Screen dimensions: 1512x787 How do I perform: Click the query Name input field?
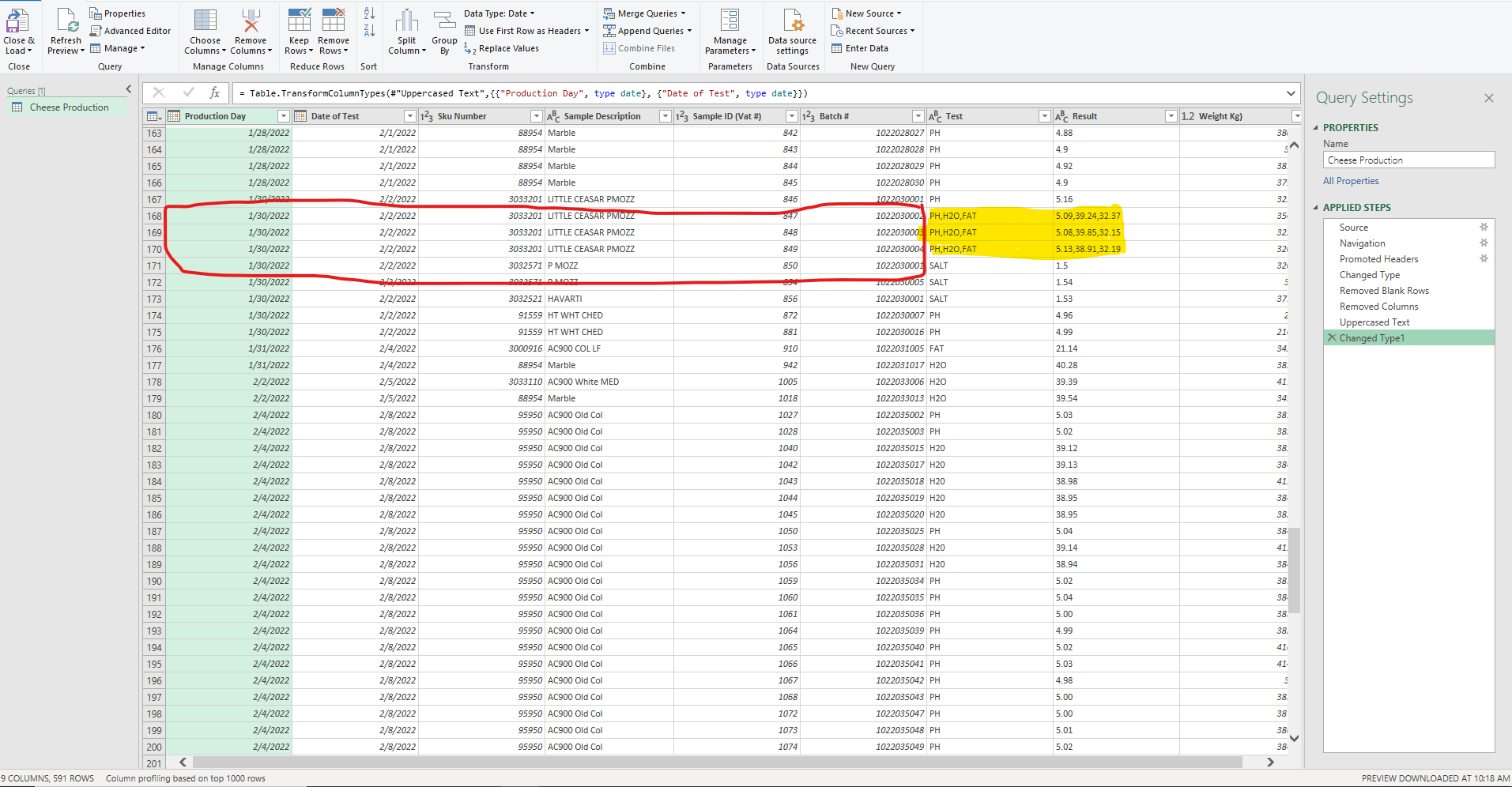[1408, 160]
